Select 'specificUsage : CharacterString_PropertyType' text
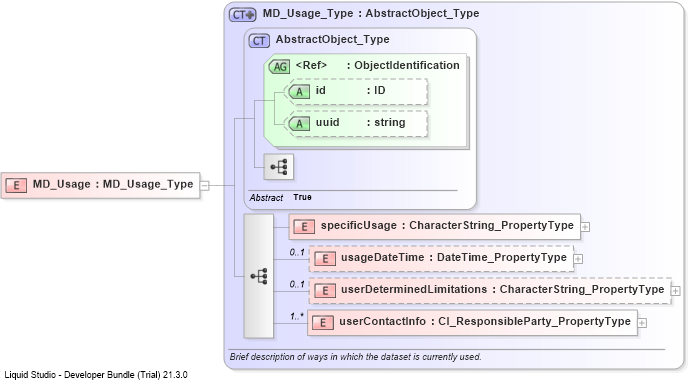This screenshot has height=380, width=688. coord(447,226)
